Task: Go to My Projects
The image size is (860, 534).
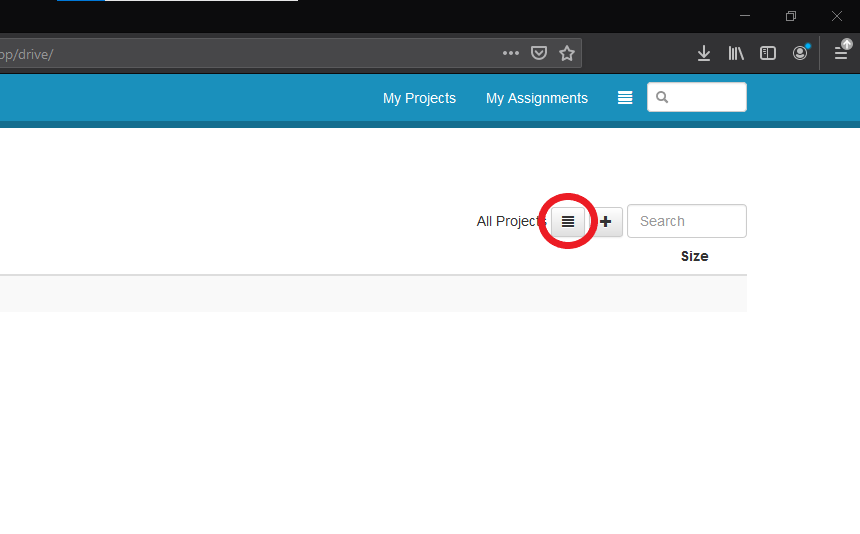Action: [419, 98]
